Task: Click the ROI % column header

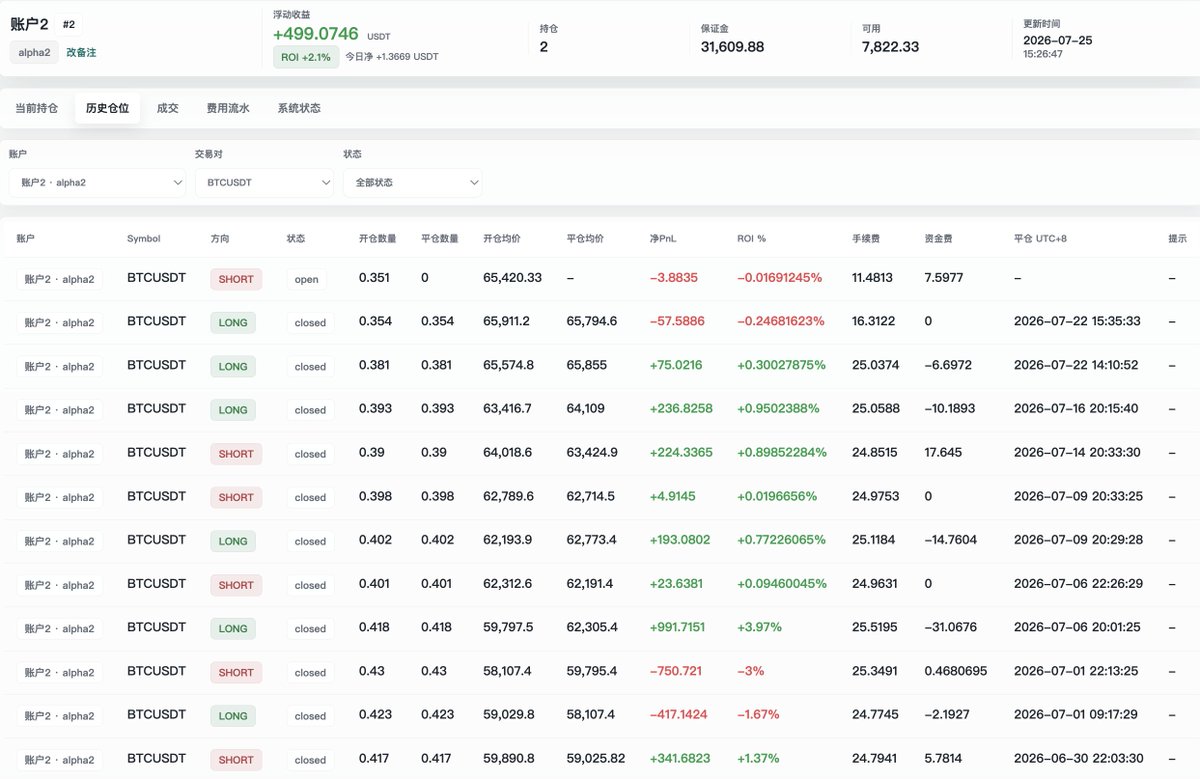Action: point(751,239)
